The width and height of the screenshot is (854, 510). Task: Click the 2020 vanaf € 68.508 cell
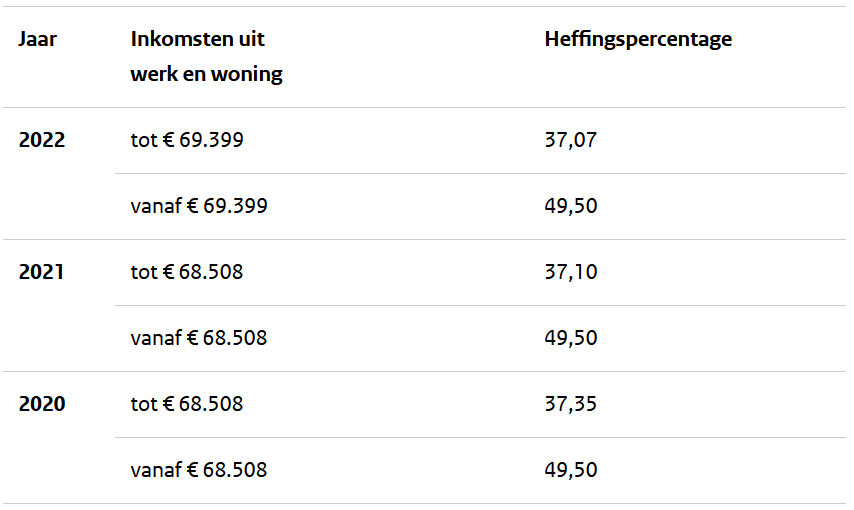coord(199,470)
